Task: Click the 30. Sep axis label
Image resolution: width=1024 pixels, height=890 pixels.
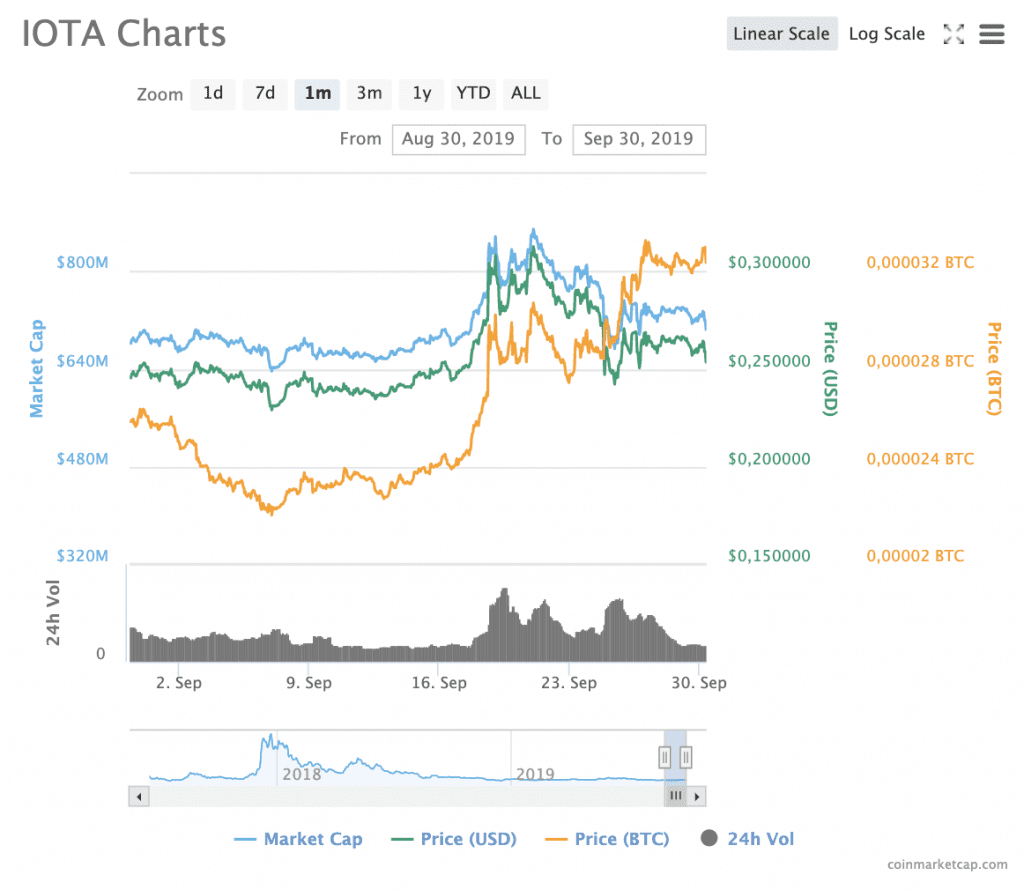Action: click(x=699, y=683)
